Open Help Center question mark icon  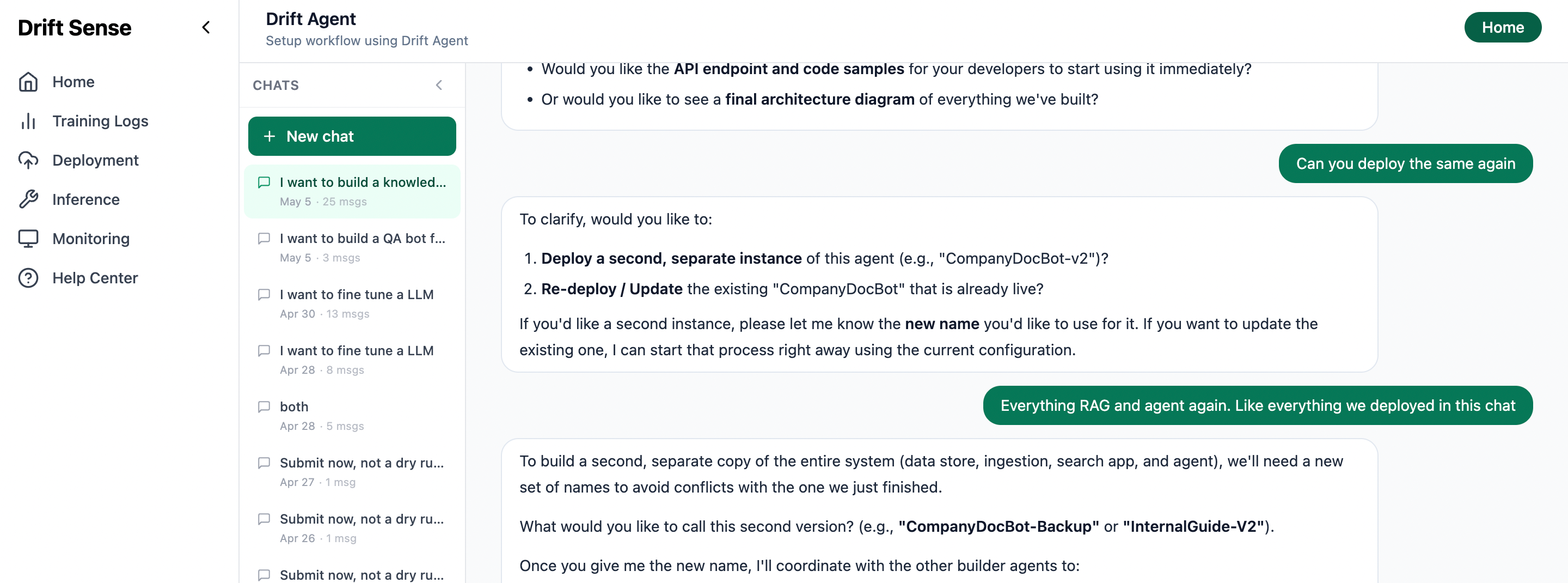(x=28, y=278)
